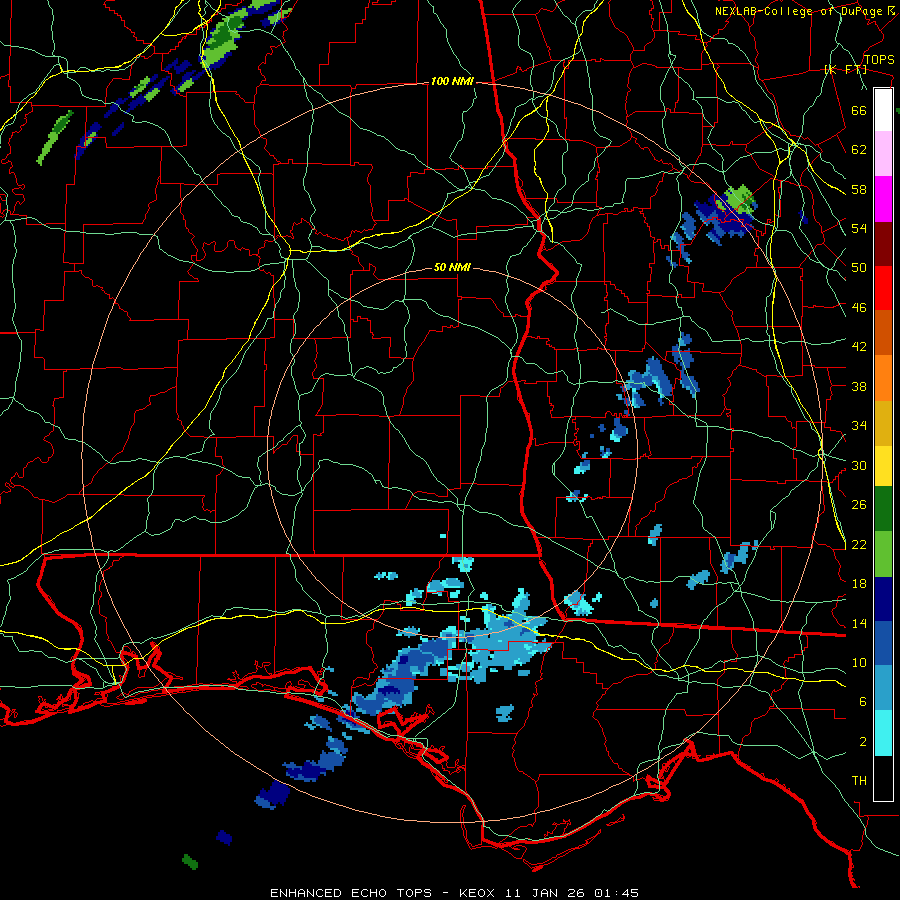900x900 pixels.
Task: Click the legend value "22"
Action: tap(859, 544)
